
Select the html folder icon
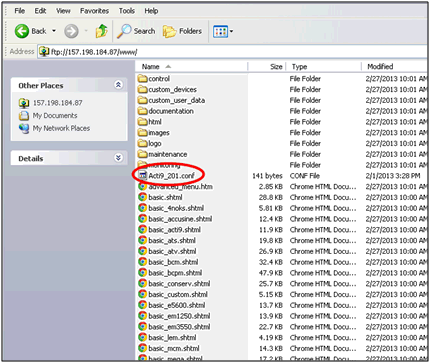[x=143, y=122]
